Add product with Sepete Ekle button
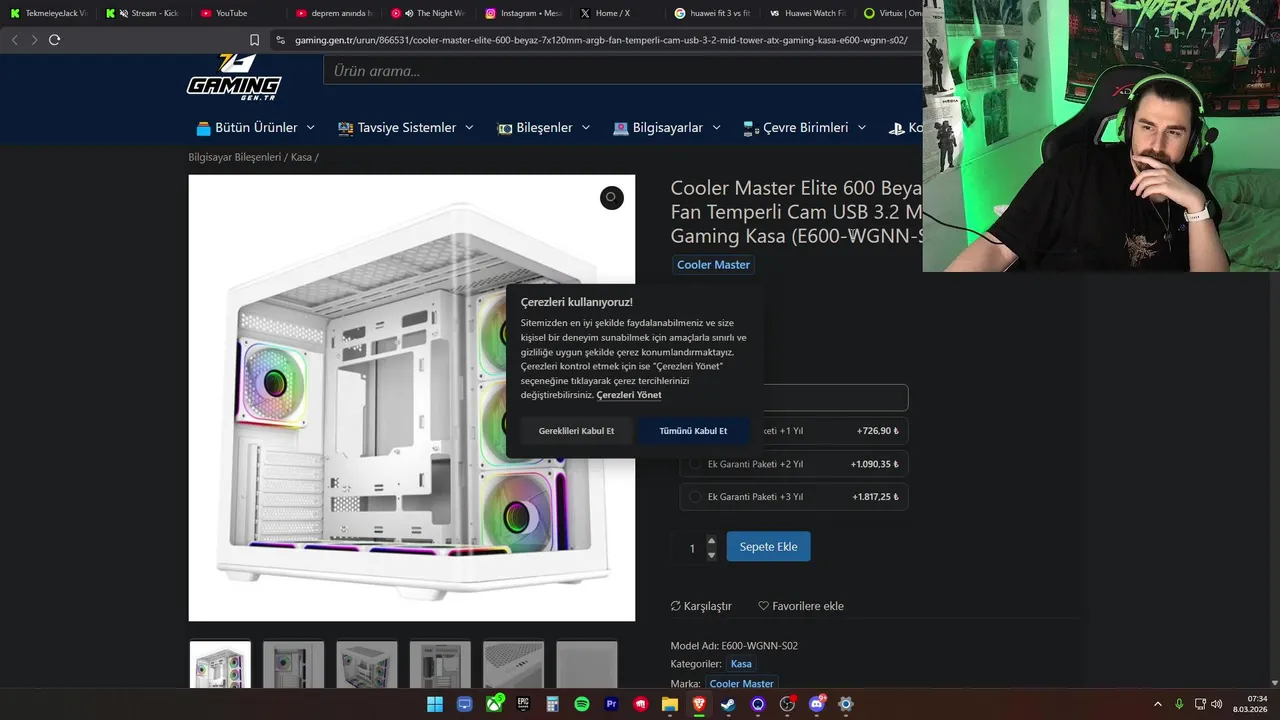 [x=768, y=547]
